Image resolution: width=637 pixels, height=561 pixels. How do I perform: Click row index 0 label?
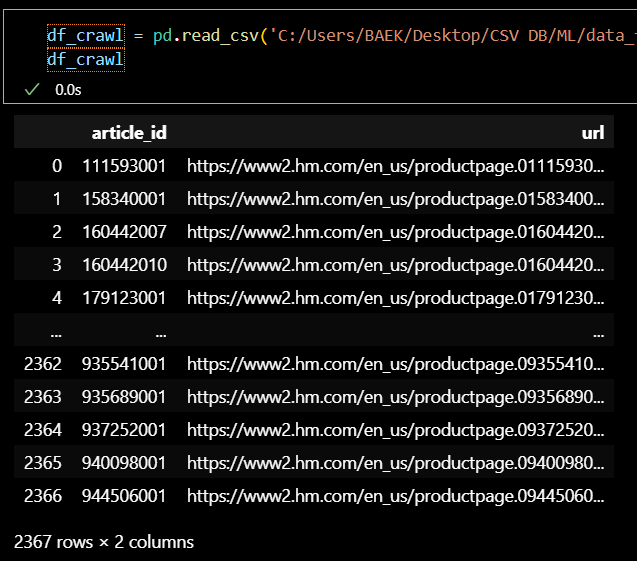click(57, 166)
